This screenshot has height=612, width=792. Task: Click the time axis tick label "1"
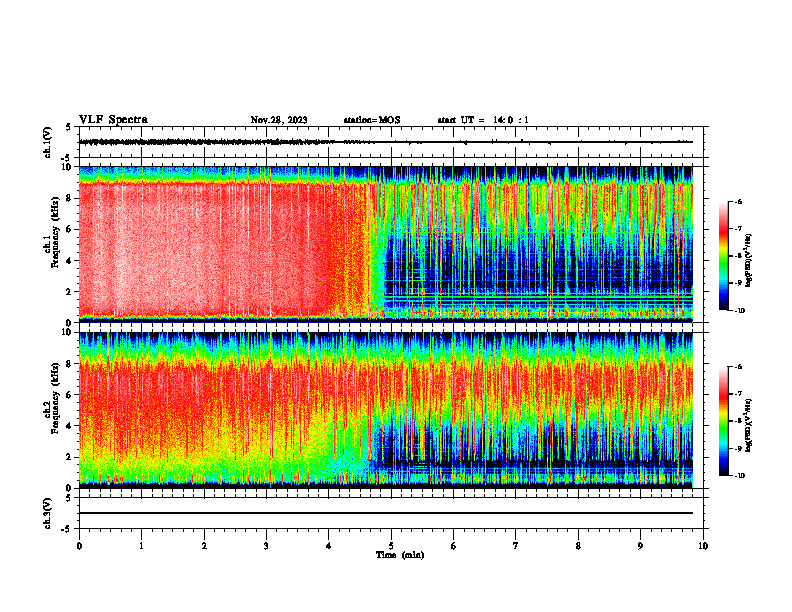(141, 546)
